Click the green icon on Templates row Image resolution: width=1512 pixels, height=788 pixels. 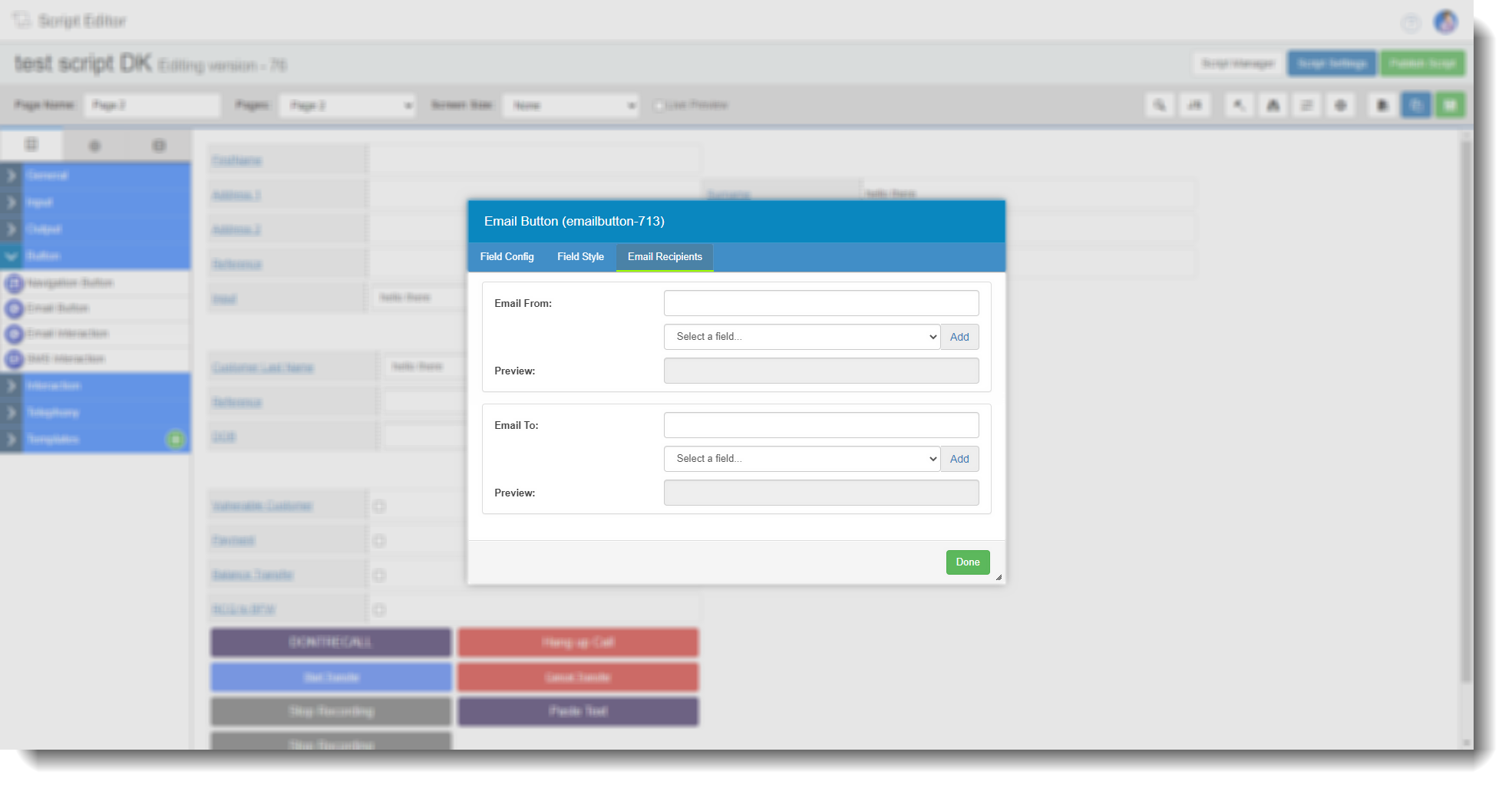click(x=176, y=439)
